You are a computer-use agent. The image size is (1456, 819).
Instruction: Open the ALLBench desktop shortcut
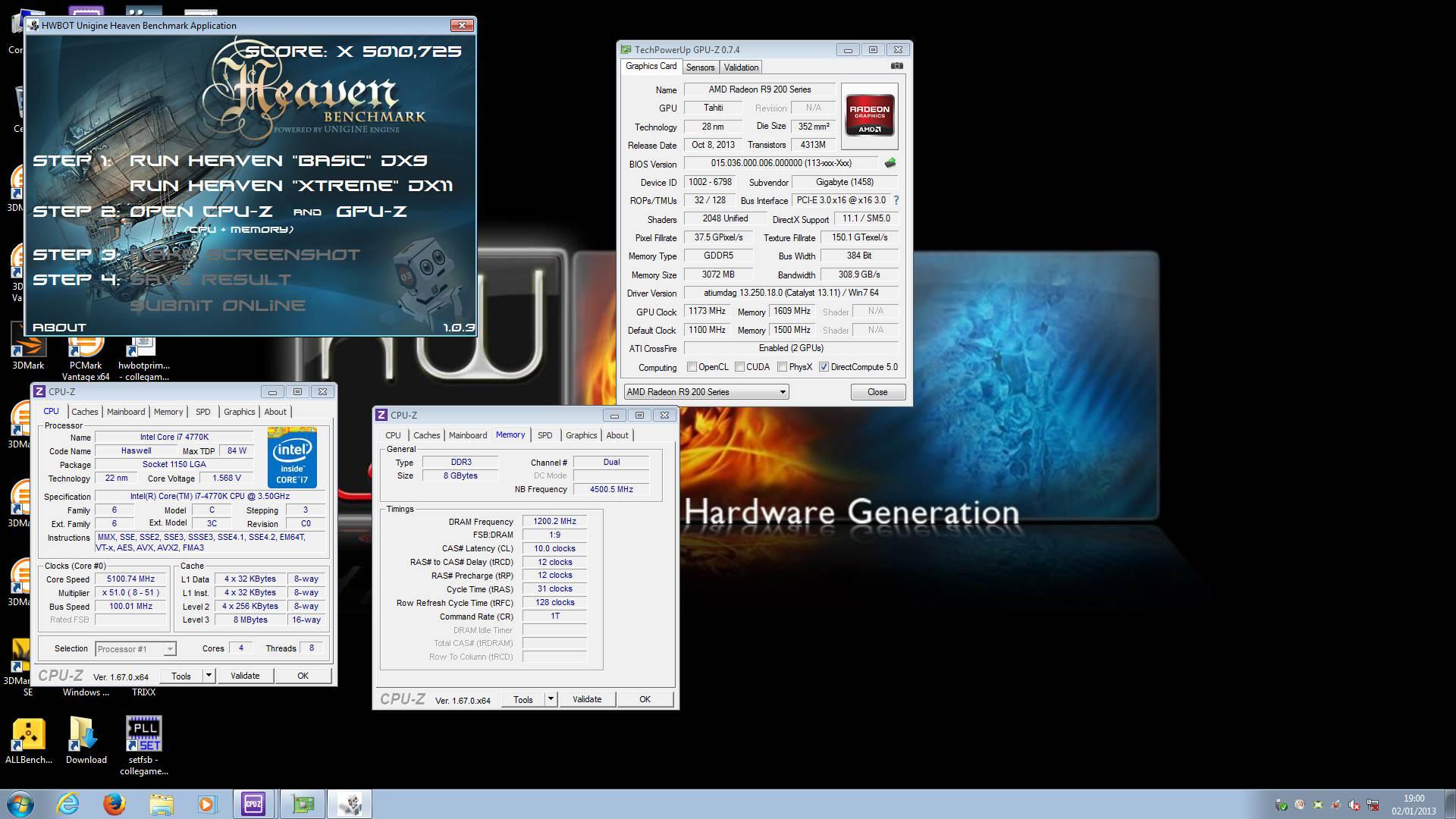pos(28,741)
